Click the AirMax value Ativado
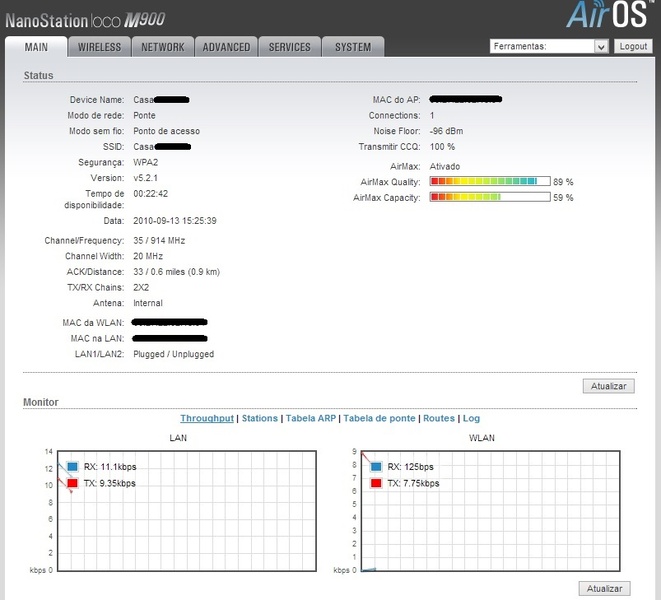Screen dimensions: 661x600 [x=445, y=166]
